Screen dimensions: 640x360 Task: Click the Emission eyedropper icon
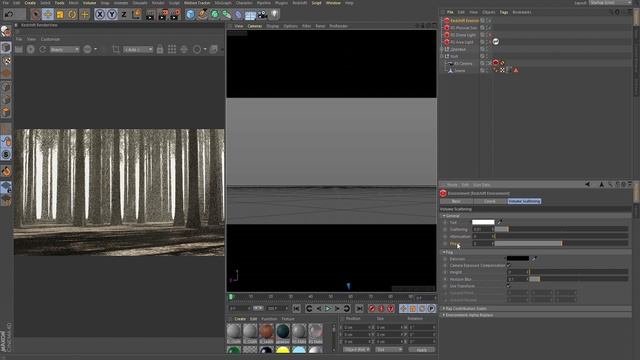[534, 259]
